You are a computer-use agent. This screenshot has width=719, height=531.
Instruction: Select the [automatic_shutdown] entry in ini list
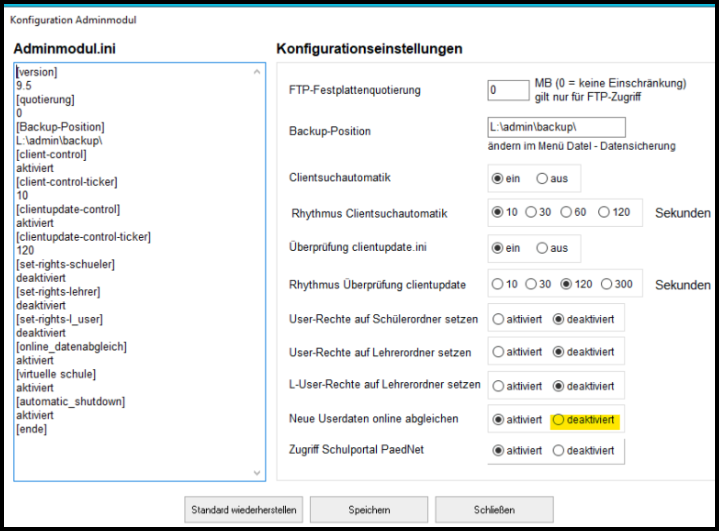click(70, 401)
